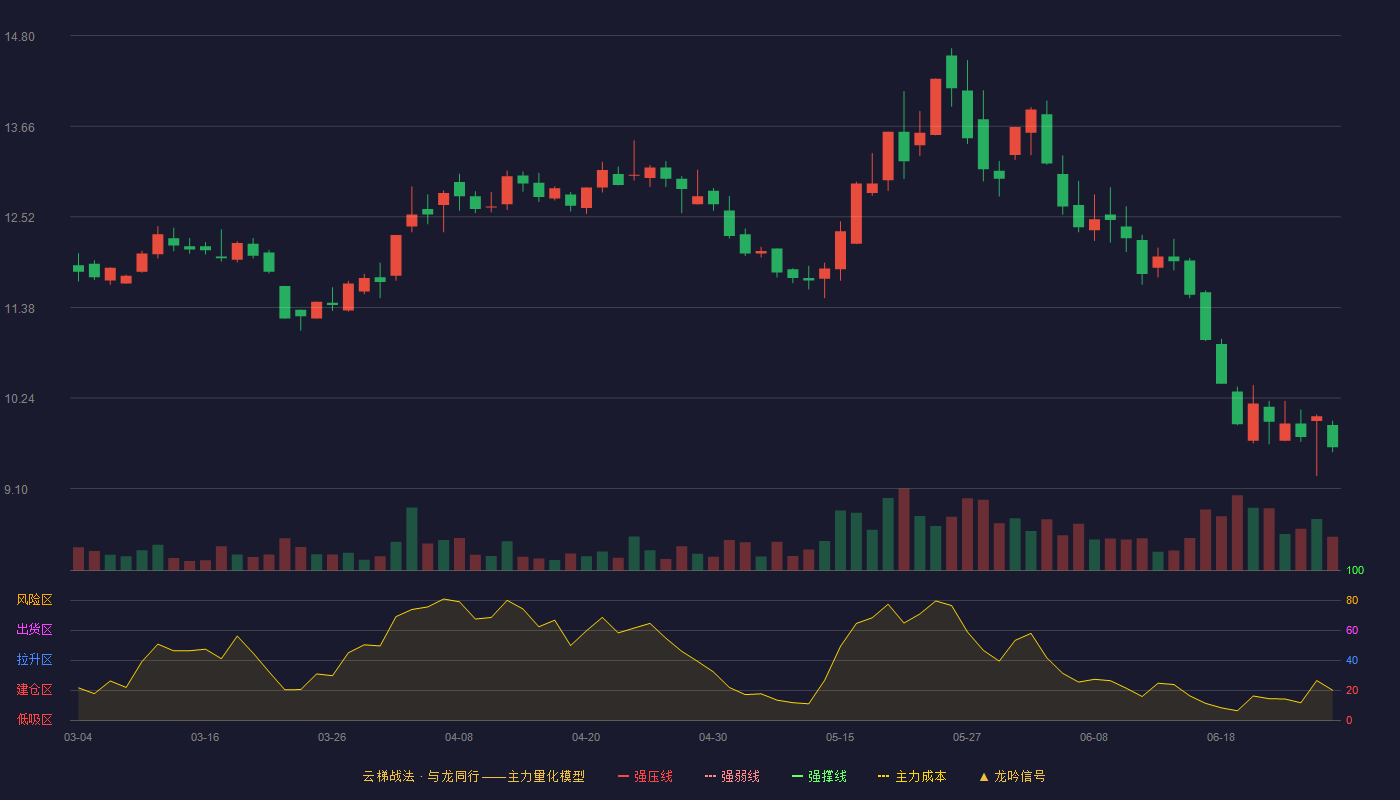The width and height of the screenshot is (1400, 800).
Task: Click the yellow dashed 主力成本 legend marker
Action: pos(883,776)
